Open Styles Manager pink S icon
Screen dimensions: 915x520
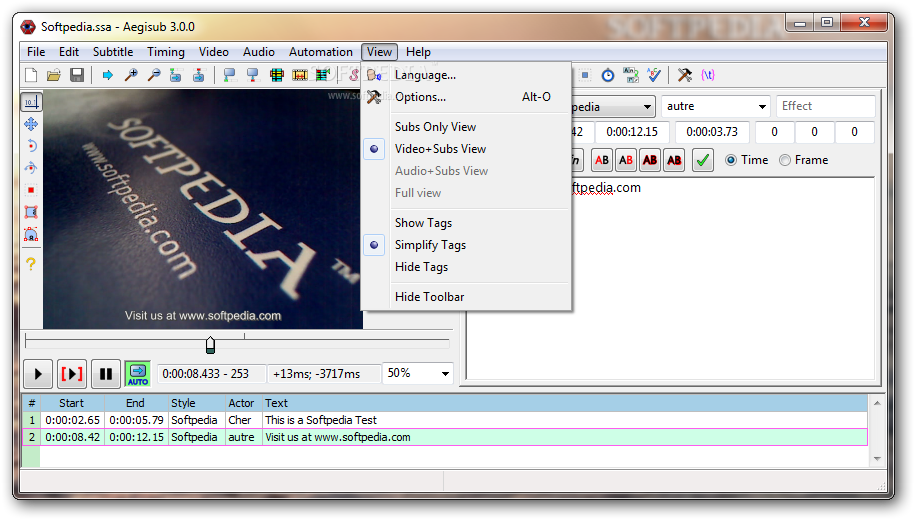[x=353, y=75]
